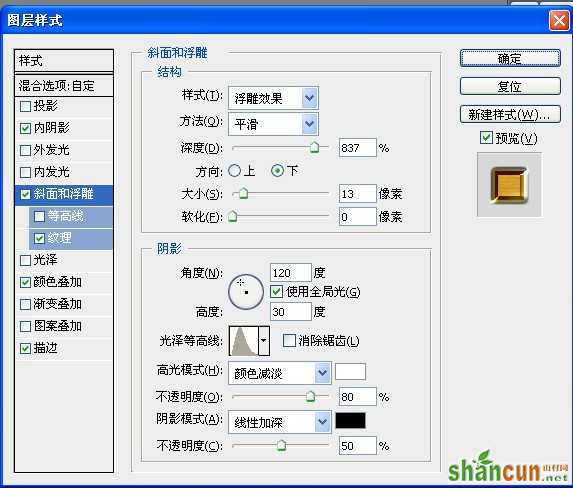Image resolution: width=573 pixels, height=488 pixels.
Task: Click the 大小 size value field
Action: (x=357, y=193)
